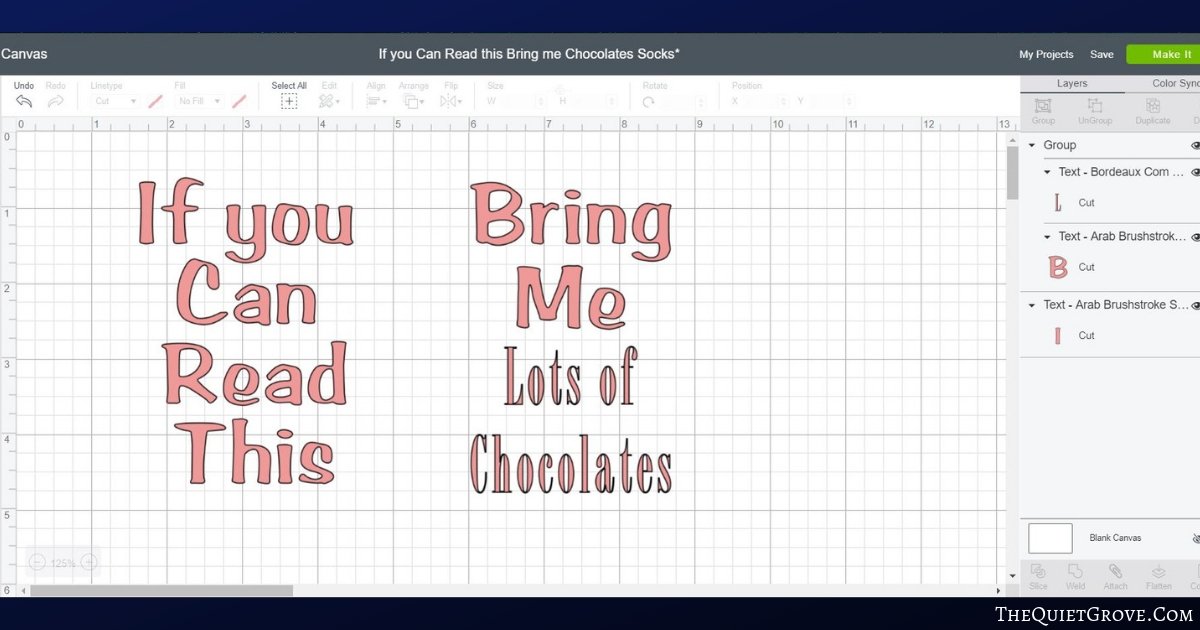Select the 'Me' text on canvas

(571, 298)
